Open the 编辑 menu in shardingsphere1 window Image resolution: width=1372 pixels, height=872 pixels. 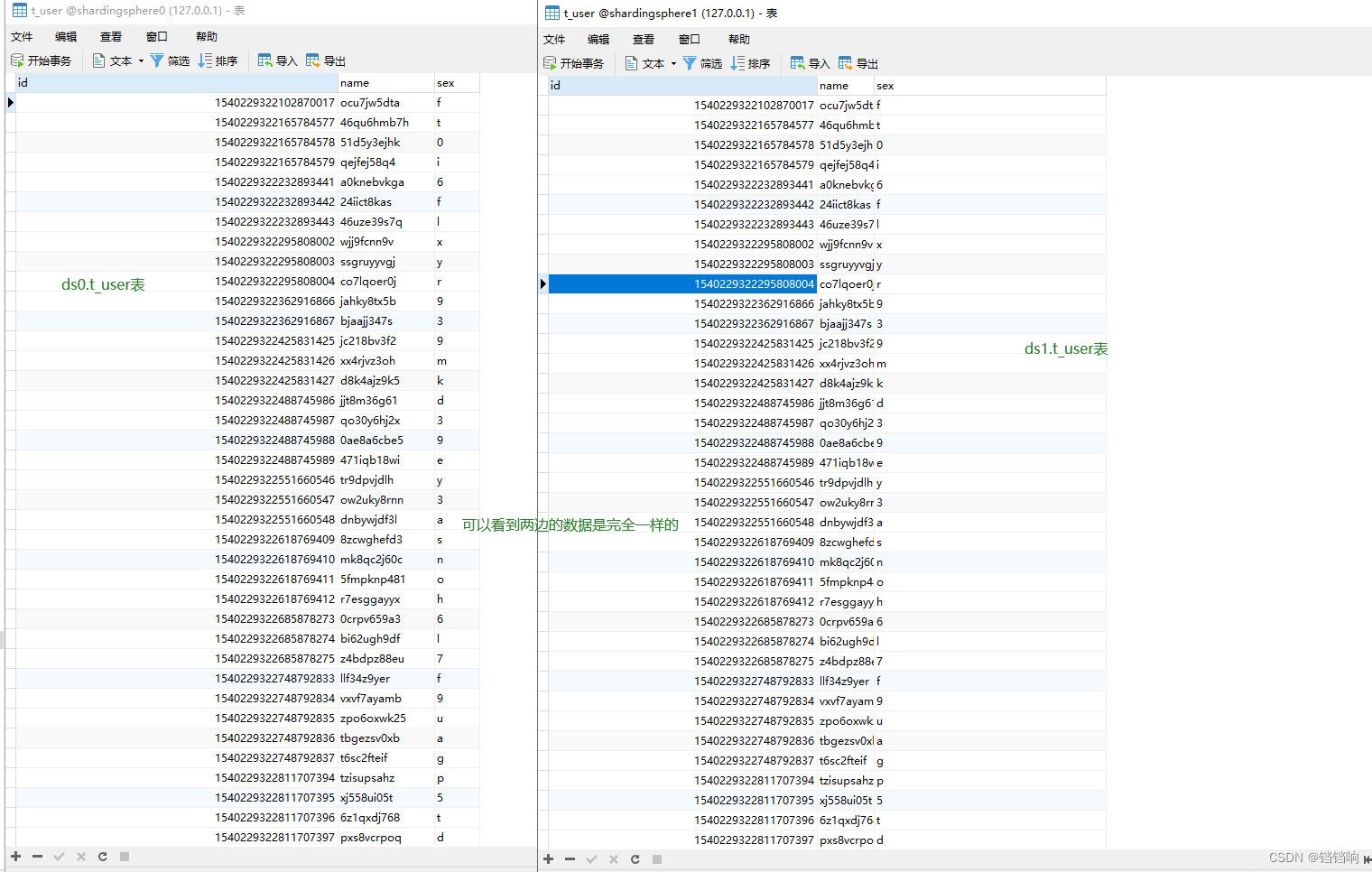[598, 40]
